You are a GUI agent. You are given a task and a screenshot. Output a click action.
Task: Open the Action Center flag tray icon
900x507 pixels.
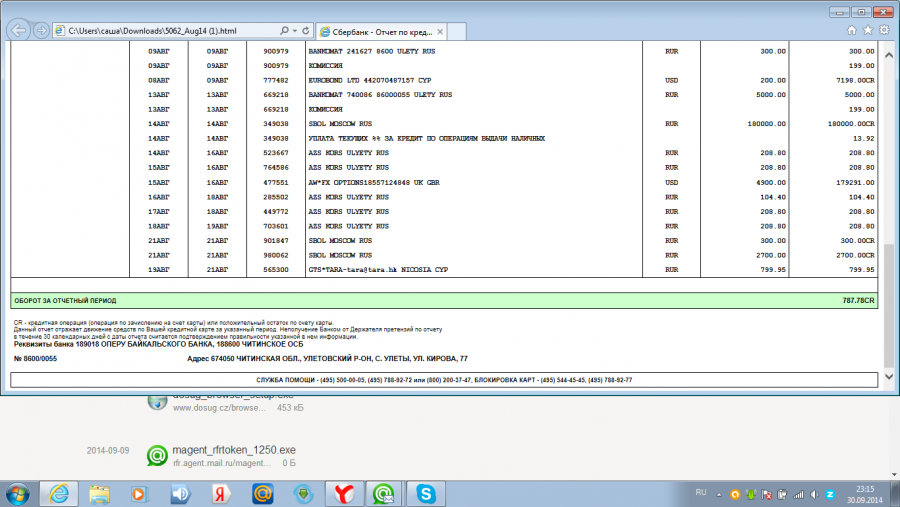pos(766,494)
